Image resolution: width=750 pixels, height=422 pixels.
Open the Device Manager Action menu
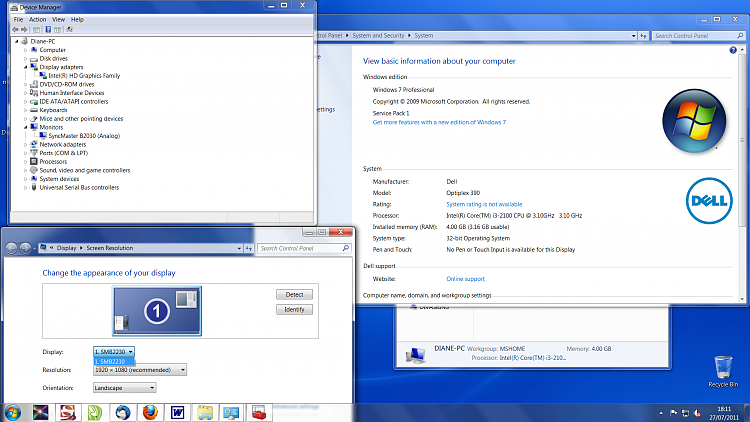[37, 20]
